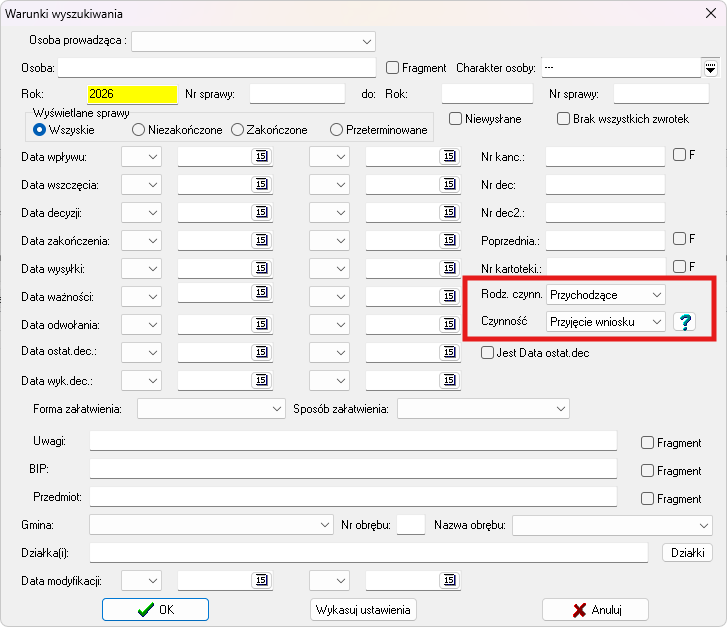Screen dimensions: 727x627
Task: Click the Nr dec input field
Action: [605, 185]
